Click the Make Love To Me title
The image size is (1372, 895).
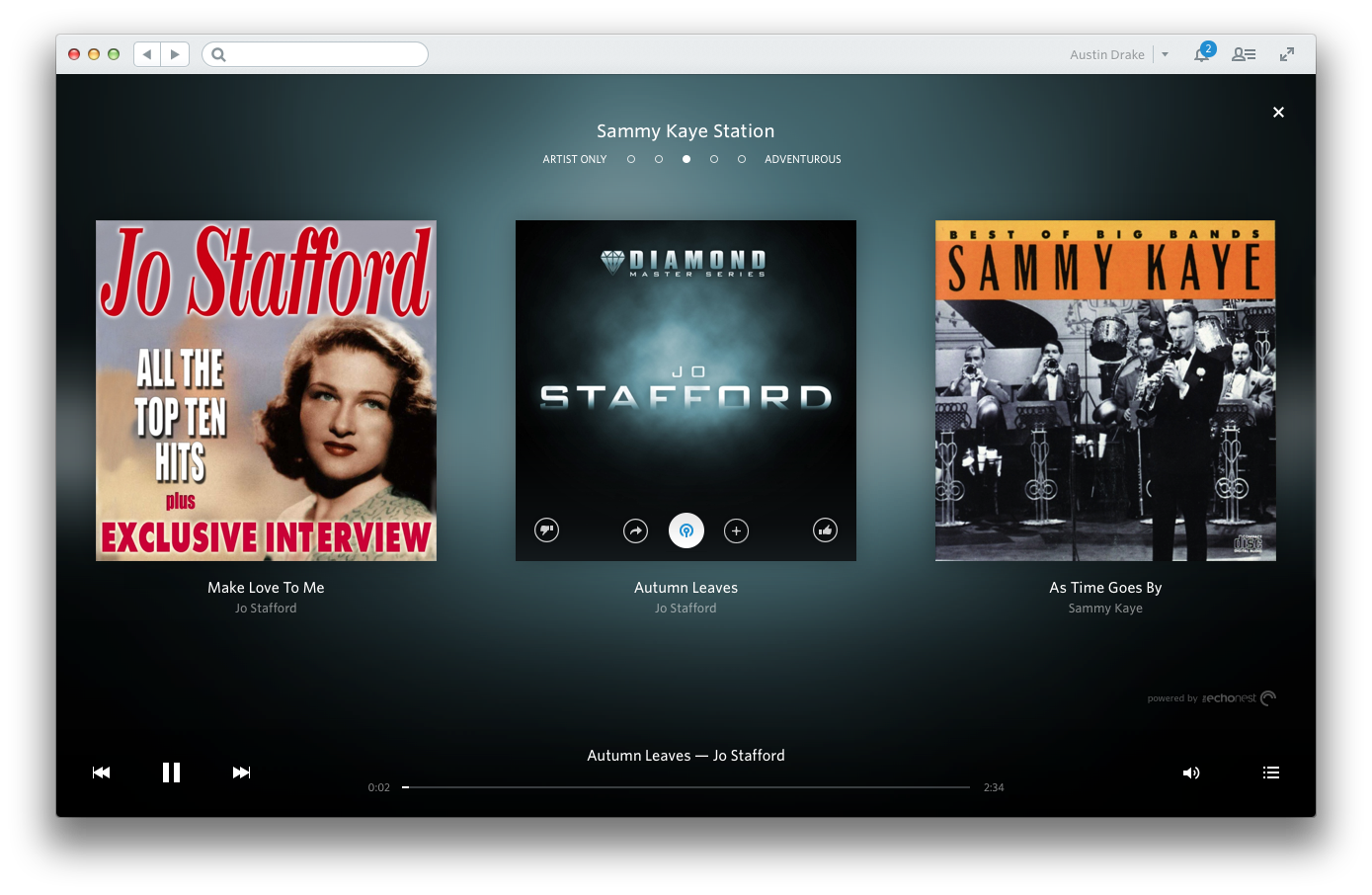[266, 588]
